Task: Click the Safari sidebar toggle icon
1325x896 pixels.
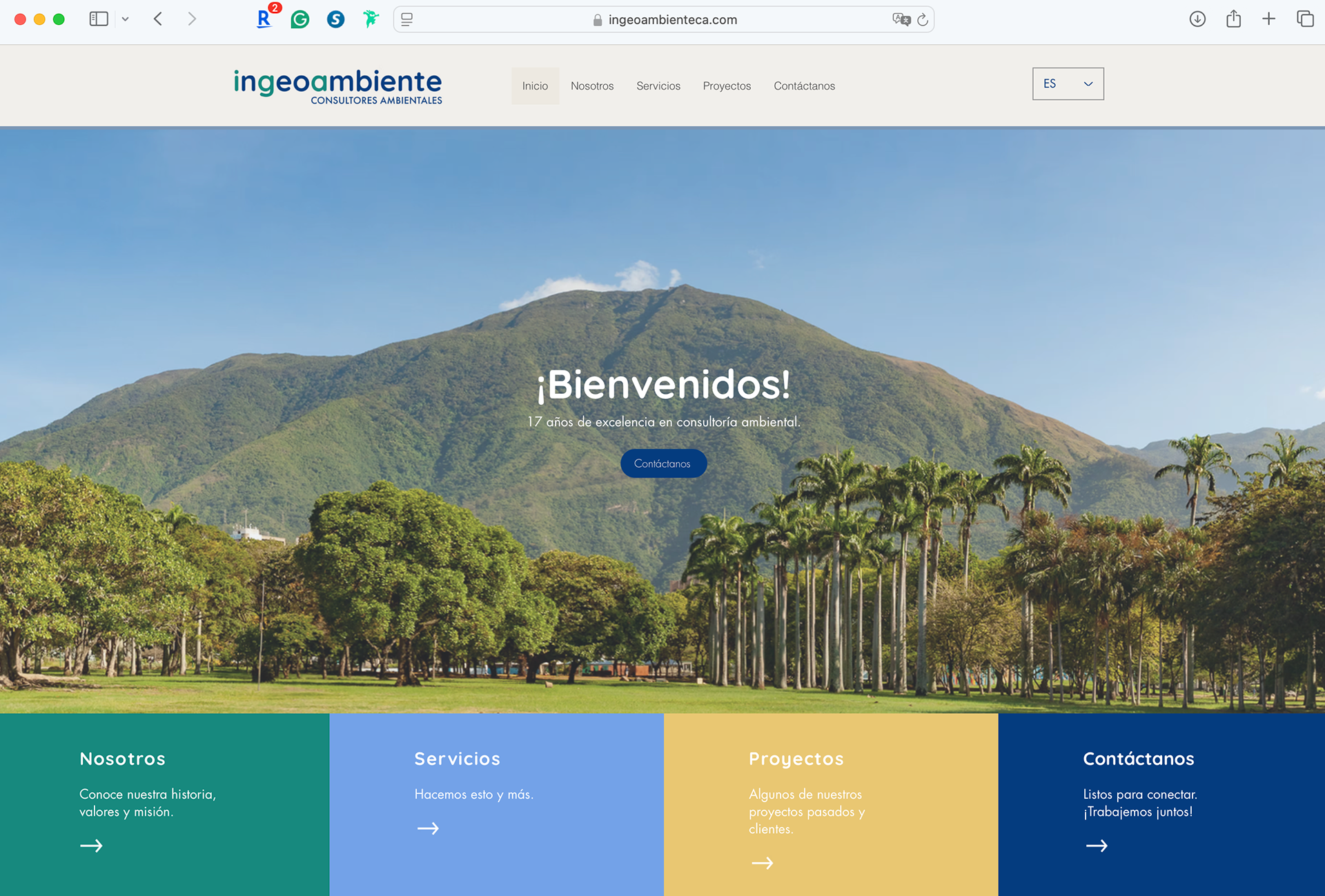Action: click(99, 19)
